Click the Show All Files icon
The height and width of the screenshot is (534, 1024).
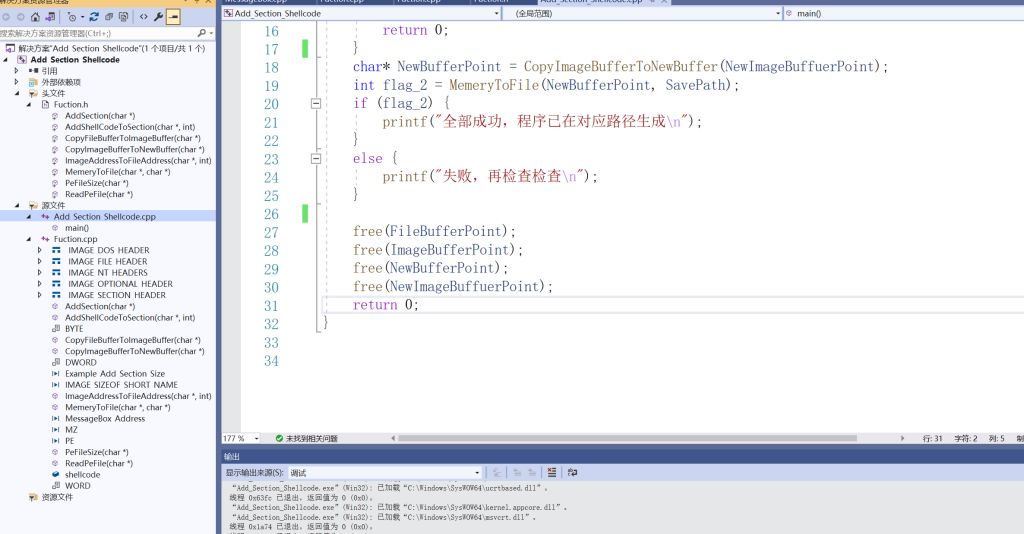(x=123, y=17)
